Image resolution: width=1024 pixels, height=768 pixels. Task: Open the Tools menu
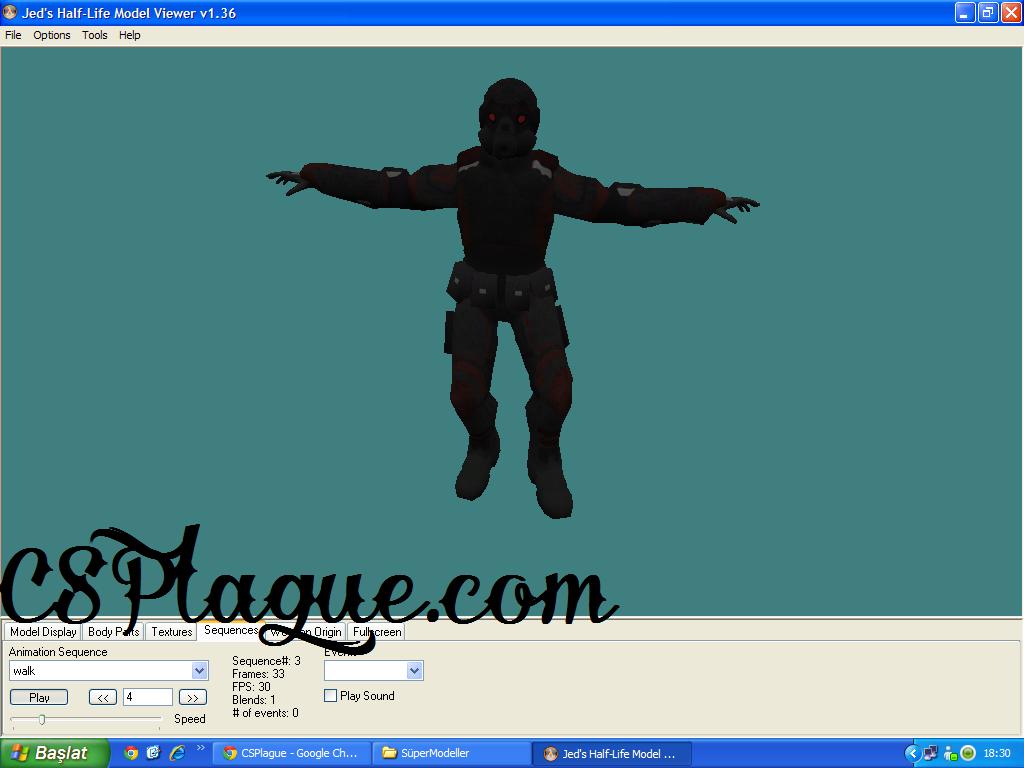pos(95,35)
